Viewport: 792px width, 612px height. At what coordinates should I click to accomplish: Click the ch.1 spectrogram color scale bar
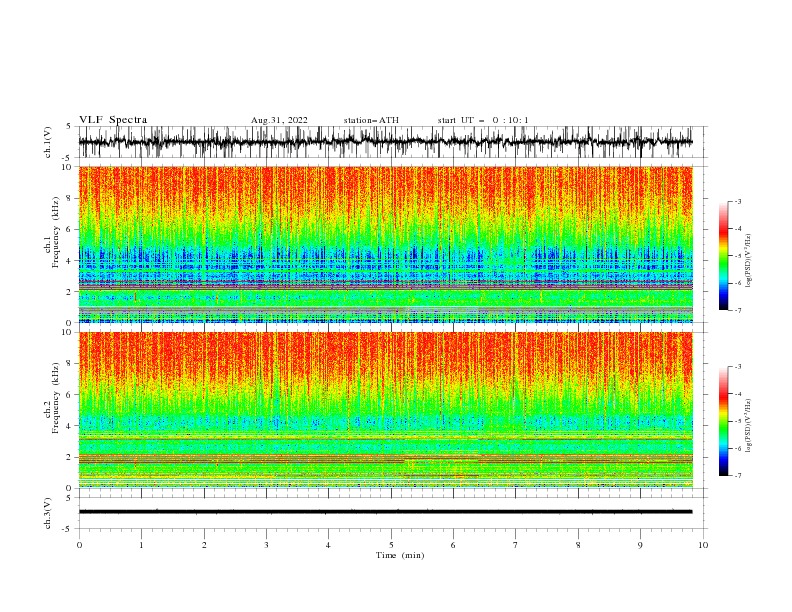(723, 256)
